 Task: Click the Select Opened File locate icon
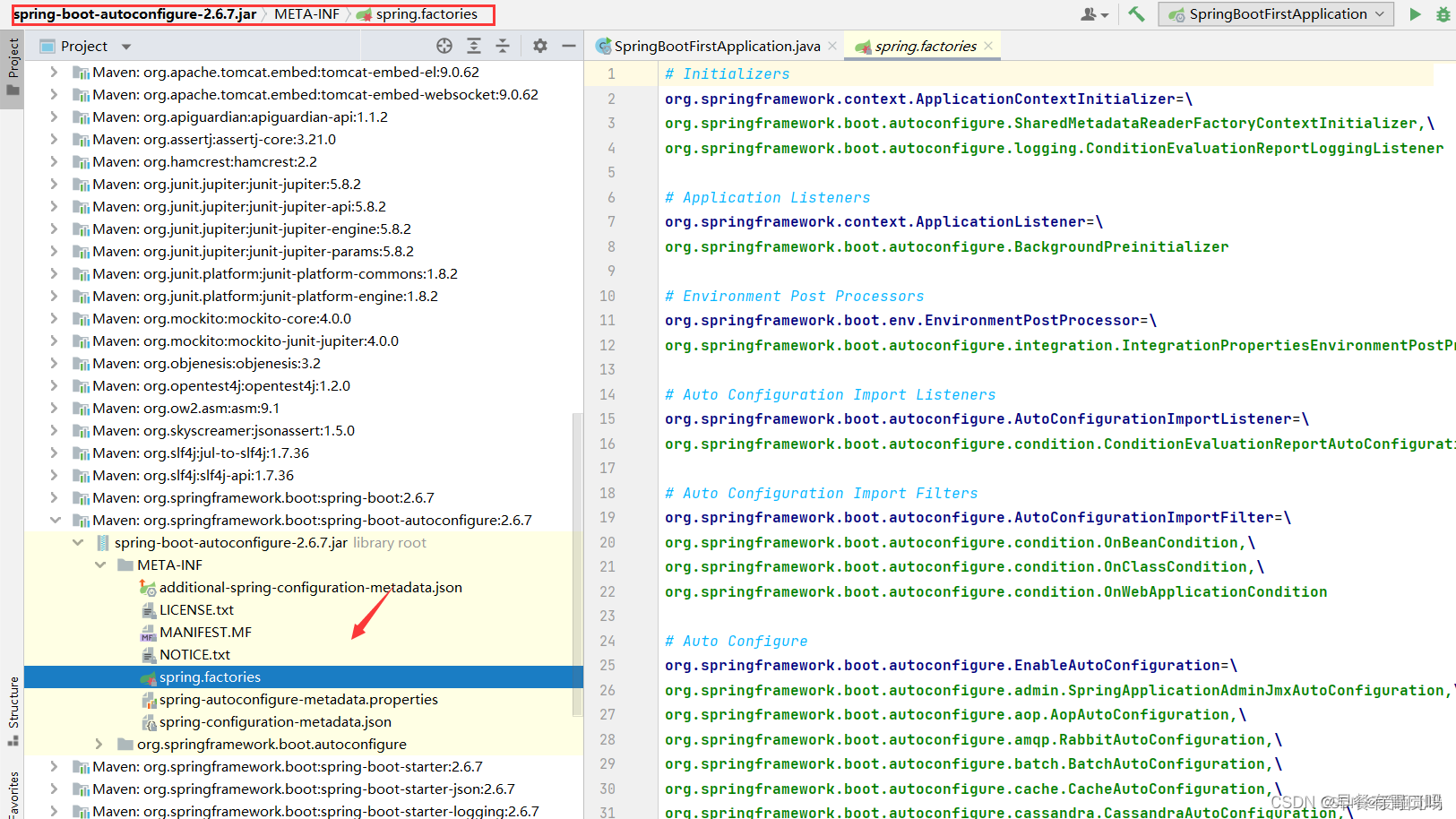444,46
